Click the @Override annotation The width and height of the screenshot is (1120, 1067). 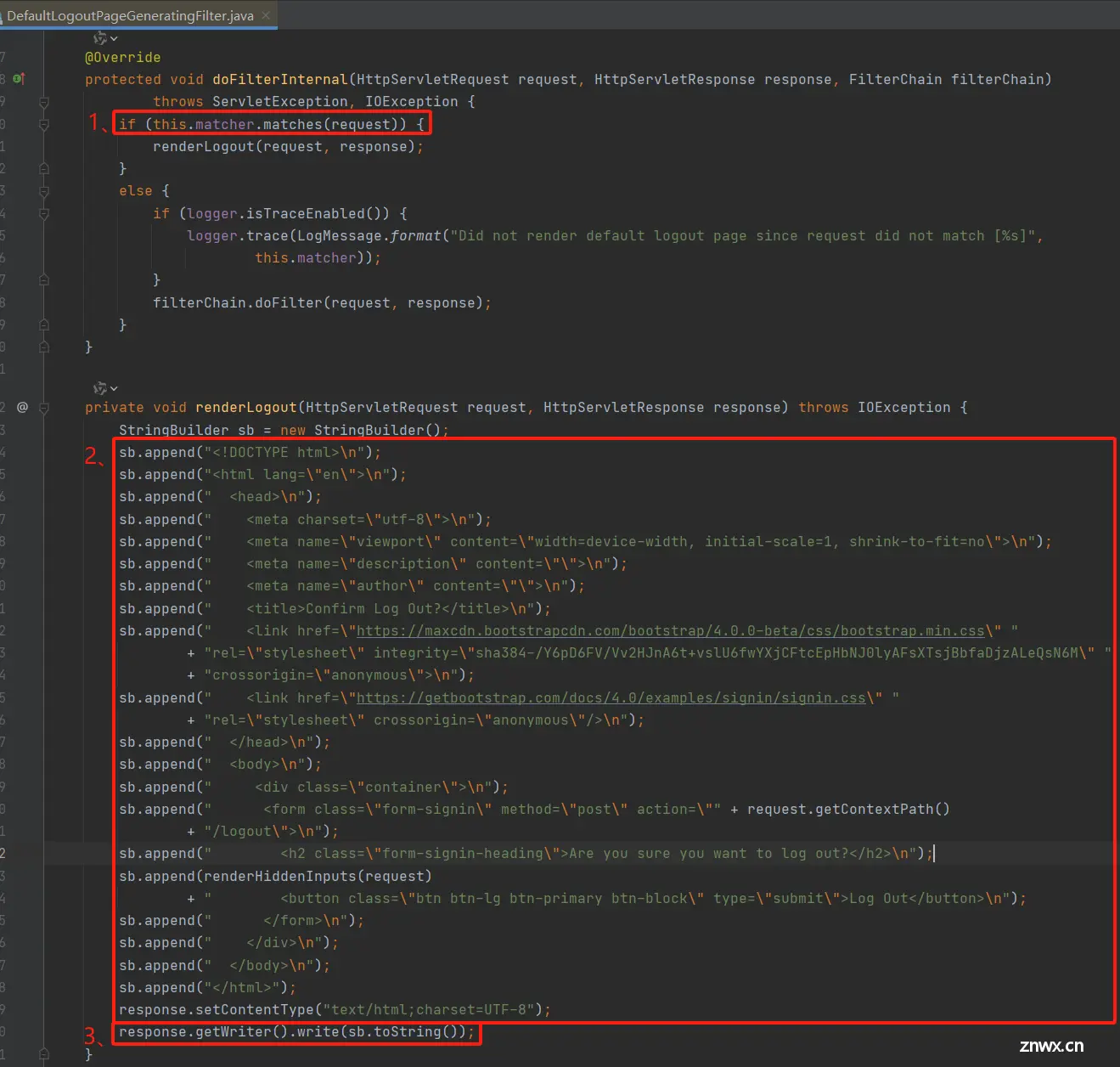pos(122,57)
